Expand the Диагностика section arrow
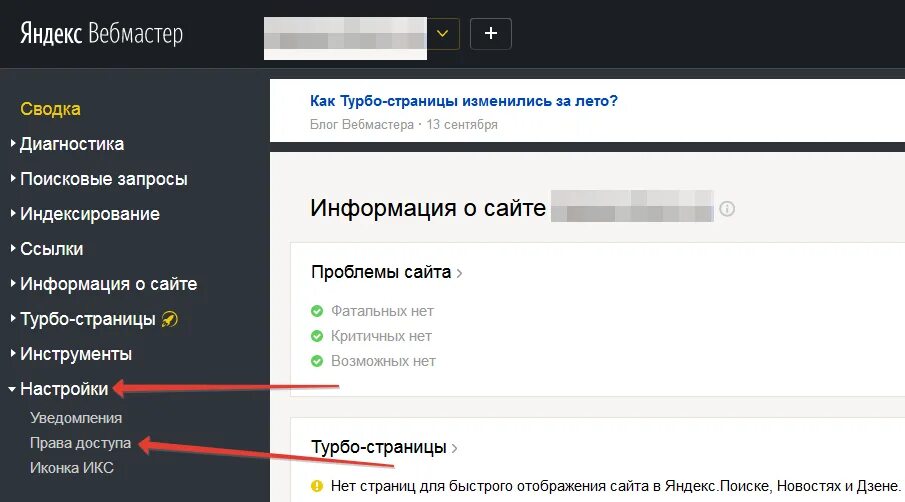This screenshot has height=502, width=905. (13, 143)
